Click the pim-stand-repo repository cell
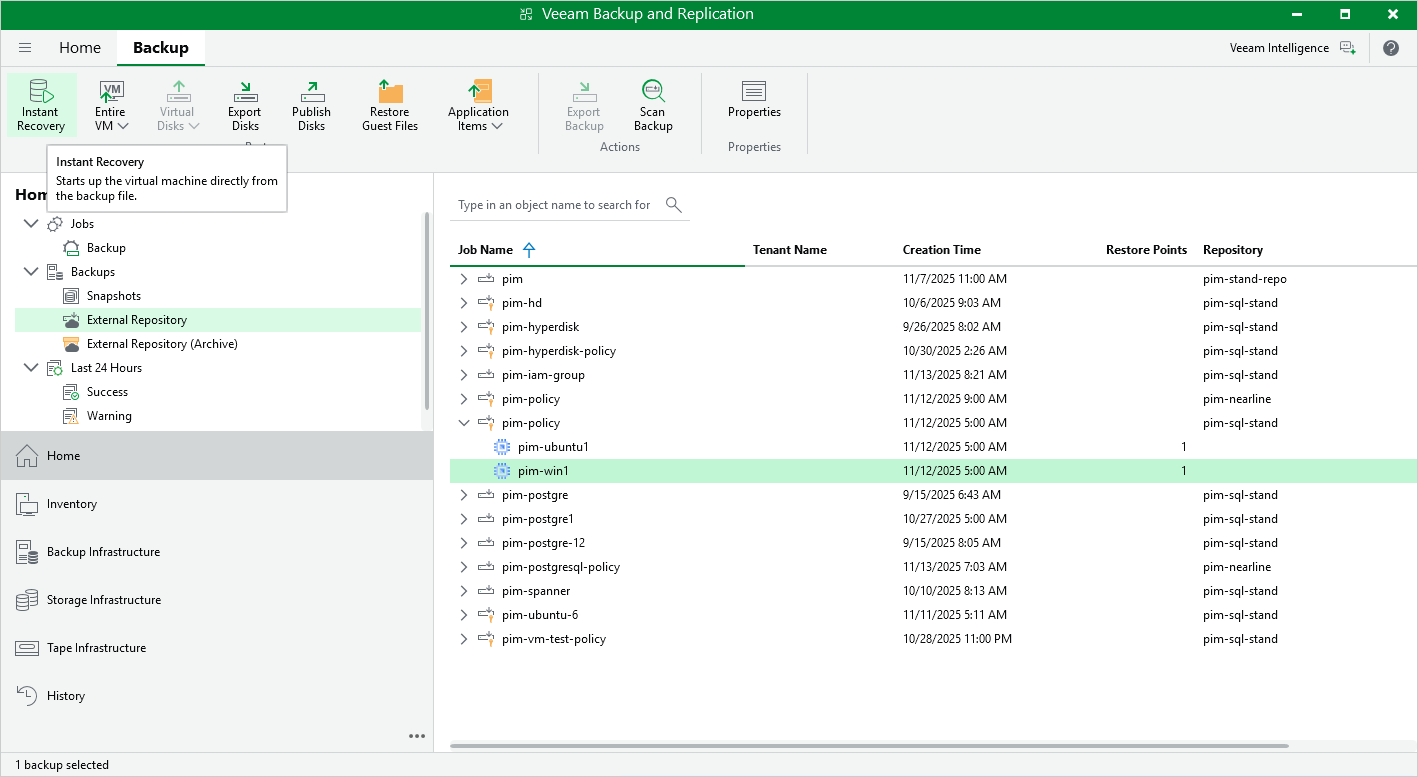1418x777 pixels. (1244, 279)
